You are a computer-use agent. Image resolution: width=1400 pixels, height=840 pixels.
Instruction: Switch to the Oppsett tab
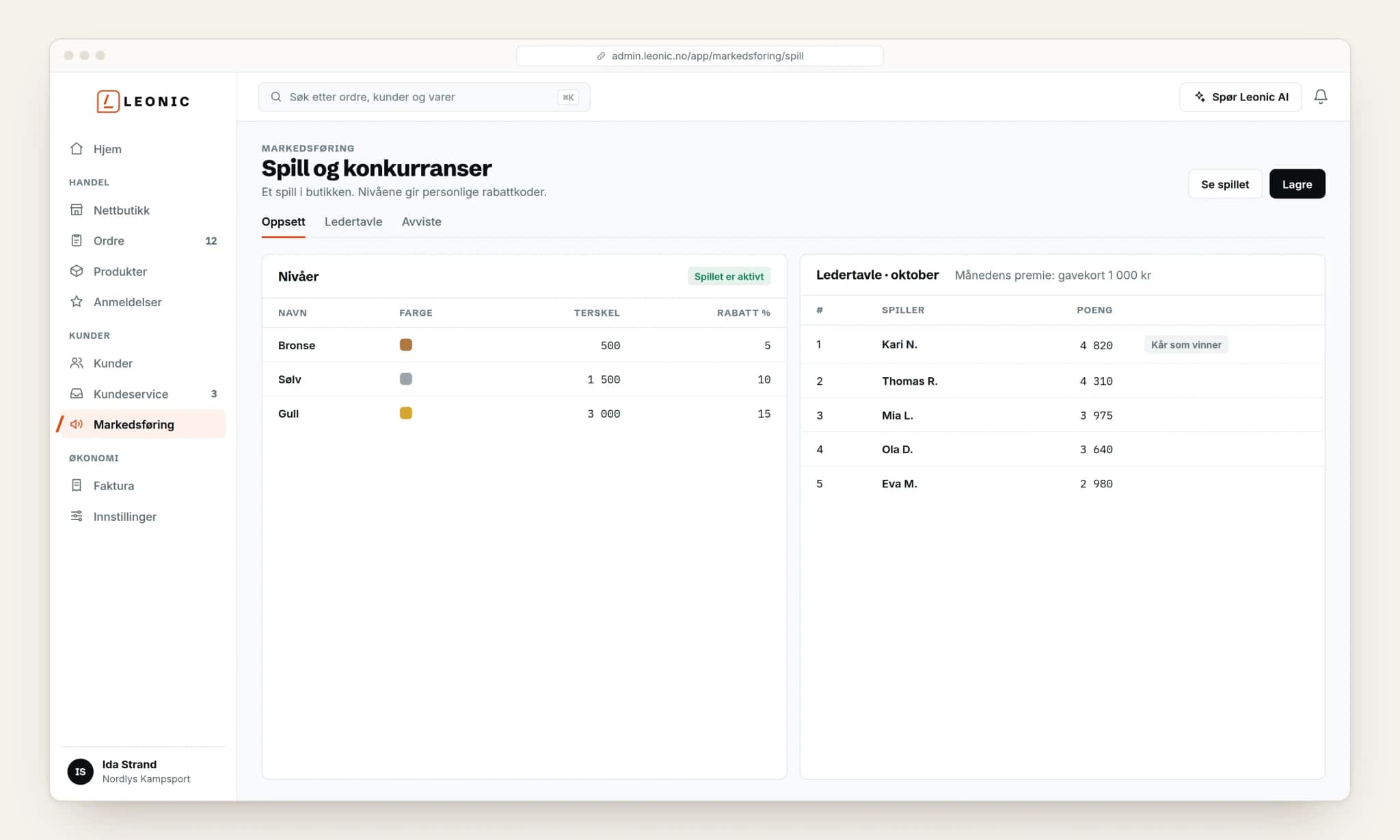(x=284, y=221)
